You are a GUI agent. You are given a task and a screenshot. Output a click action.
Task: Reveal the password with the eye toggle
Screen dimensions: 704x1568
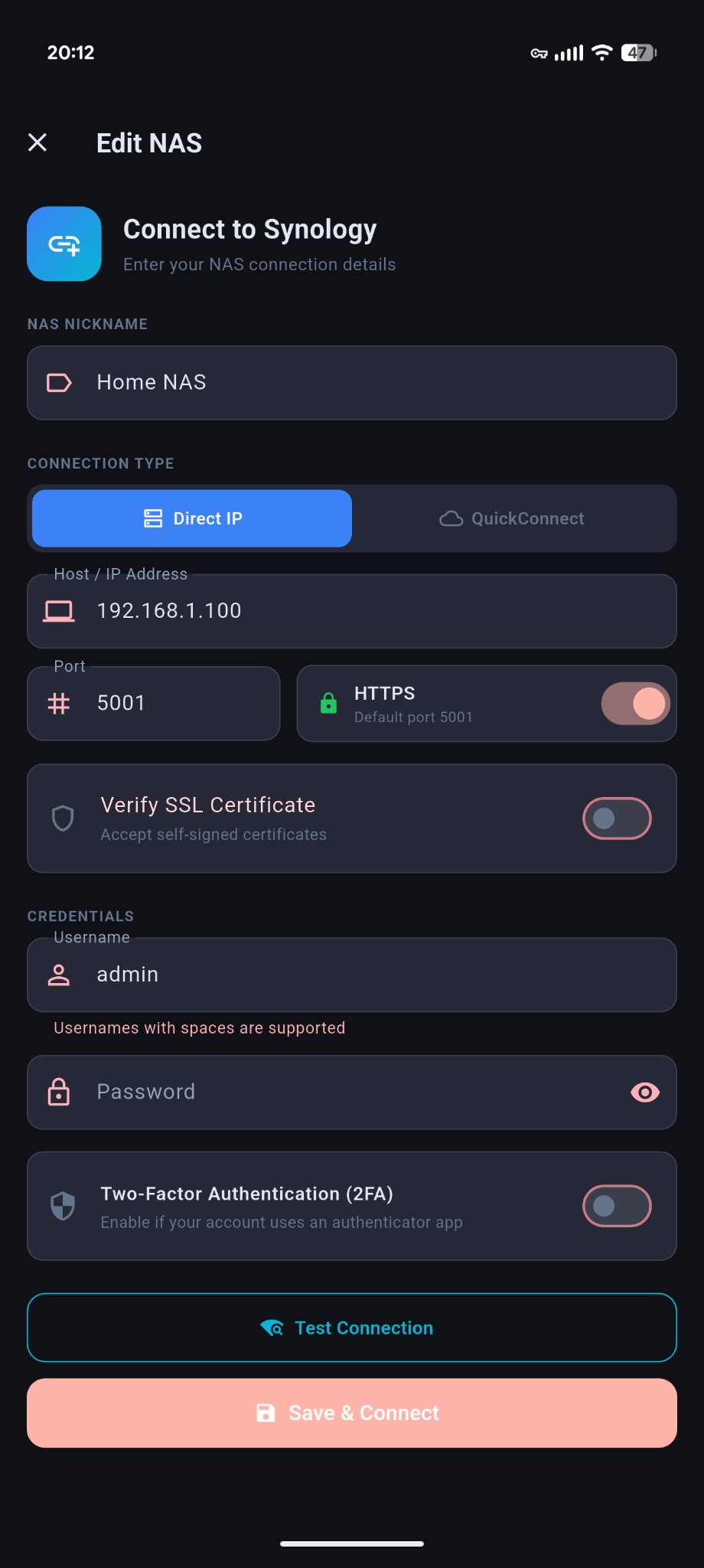[x=644, y=1092]
